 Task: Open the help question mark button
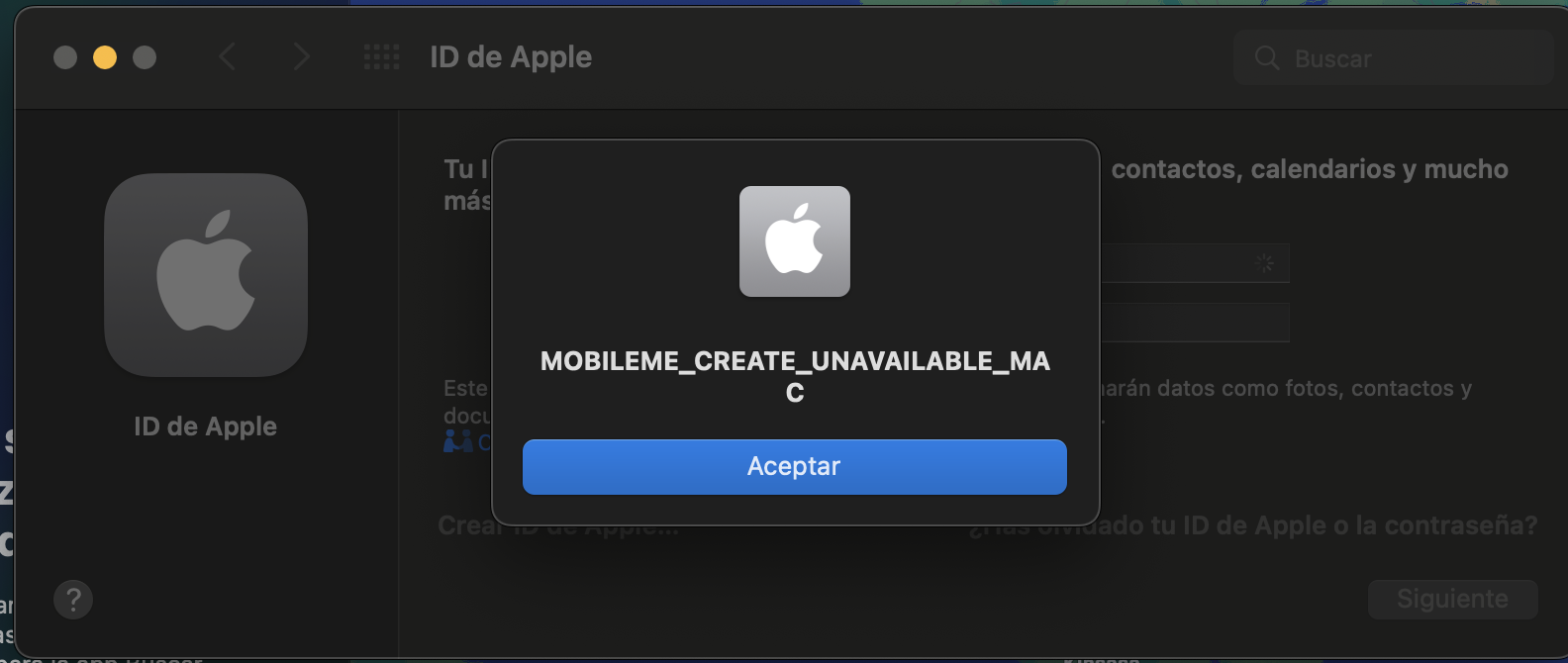pyautogui.click(x=73, y=600)
